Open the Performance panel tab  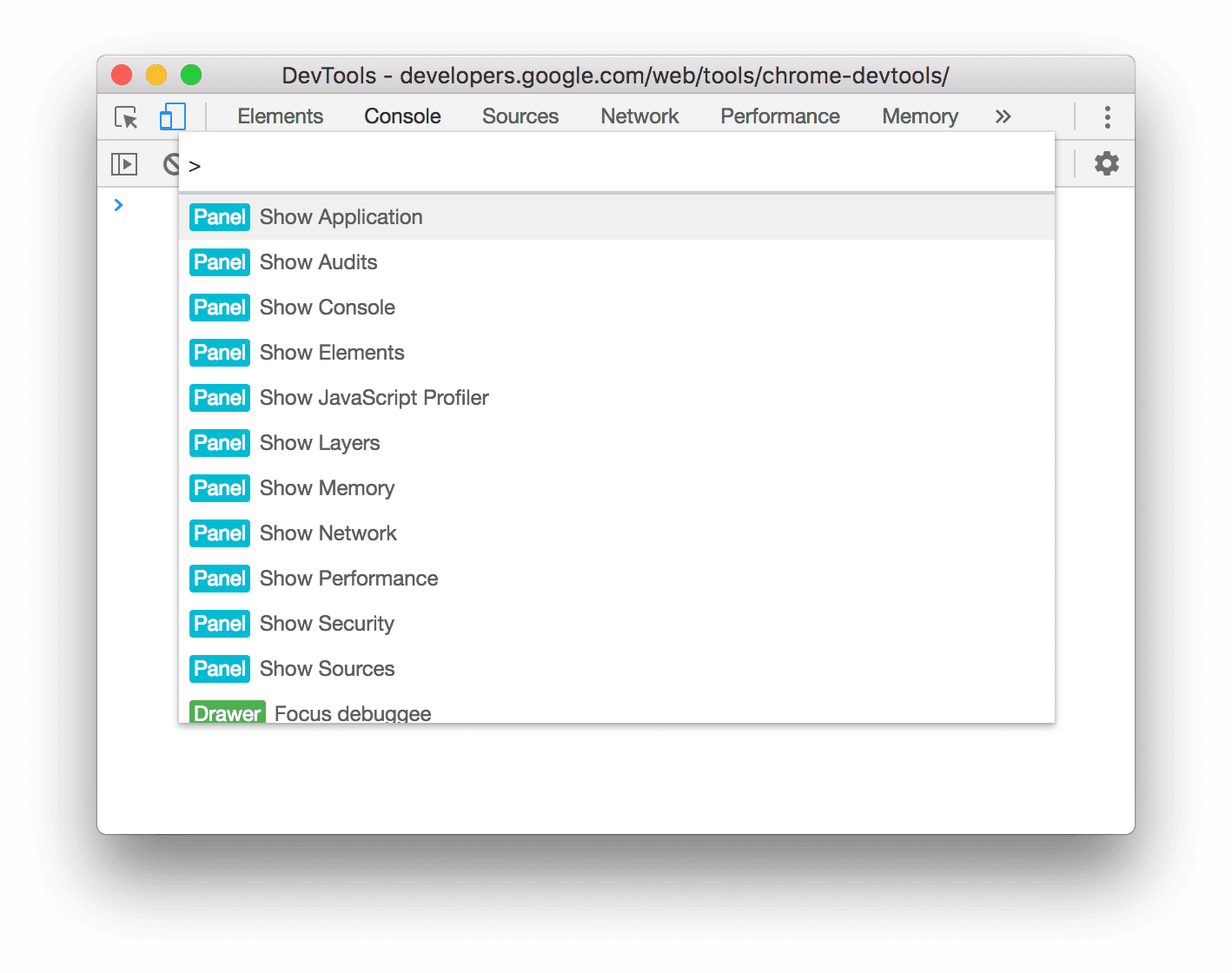779,116
